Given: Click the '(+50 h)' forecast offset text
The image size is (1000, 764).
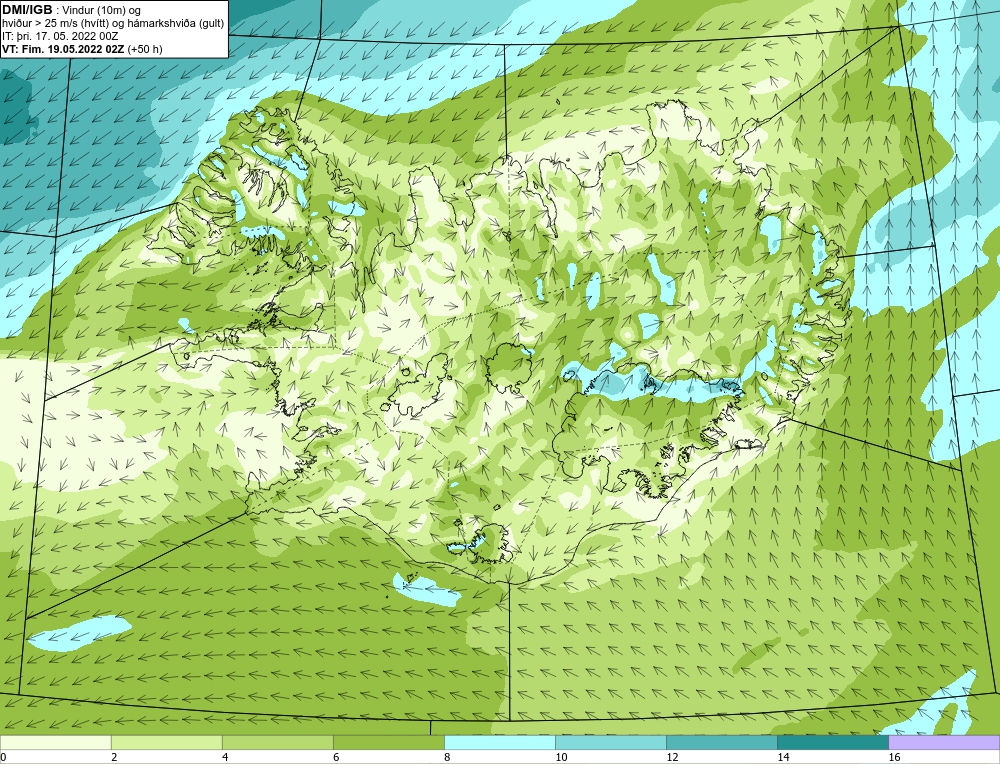Looking at the screenshot, I should 145,48.
